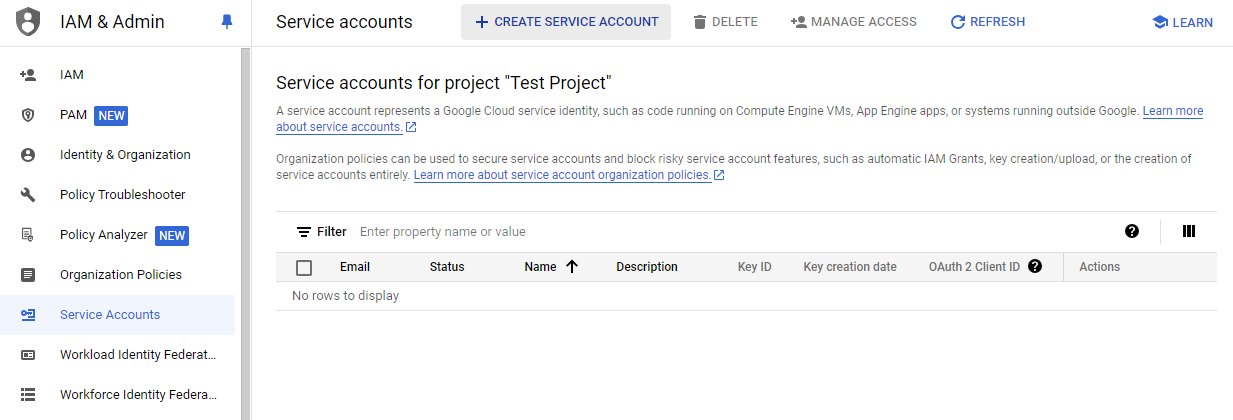Select Policy Analyzer in the sidebar
The width and height of the screenshot is (1233, 420).
pos(103,235)
